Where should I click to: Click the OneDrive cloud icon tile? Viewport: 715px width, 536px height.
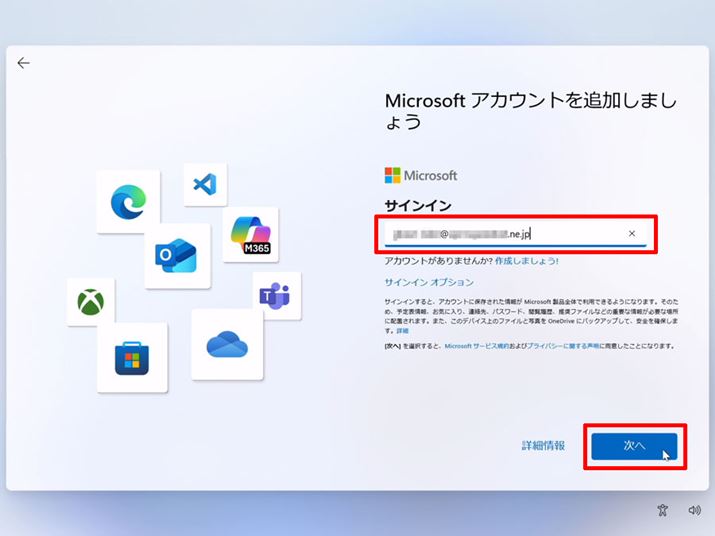(227, 344)
